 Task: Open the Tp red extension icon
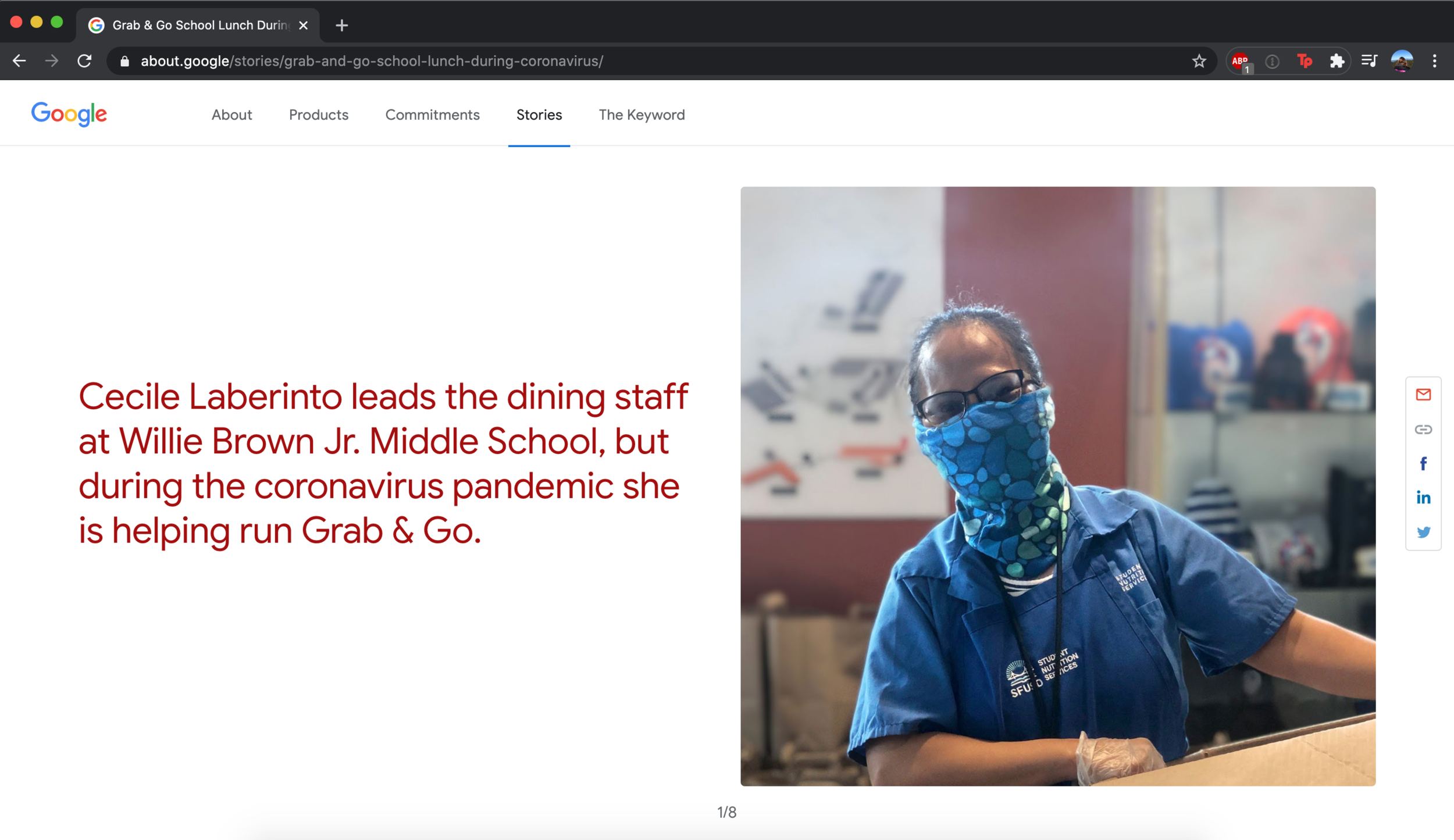1305,61
